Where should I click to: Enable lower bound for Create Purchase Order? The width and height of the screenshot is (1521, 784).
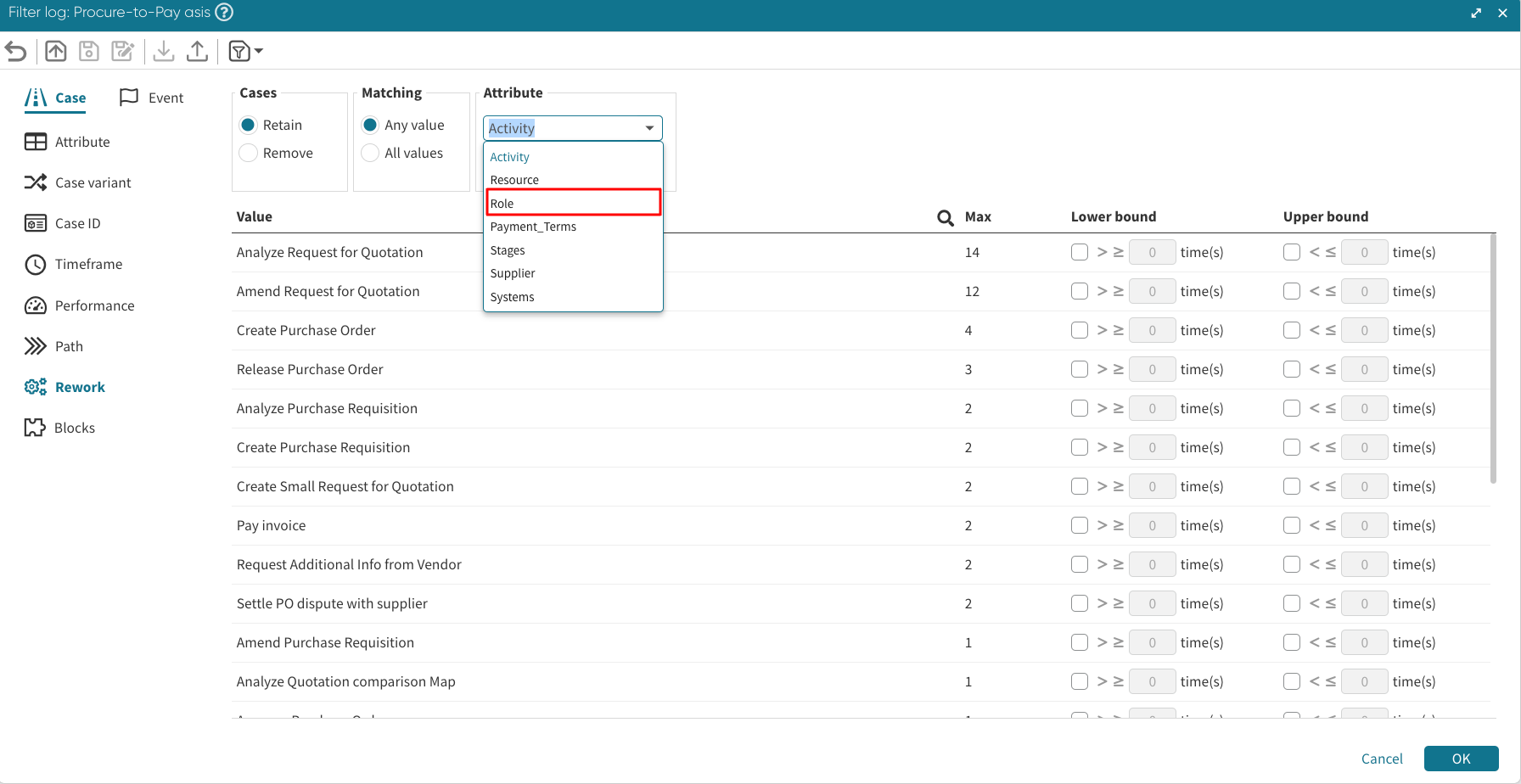[1080, 330]
